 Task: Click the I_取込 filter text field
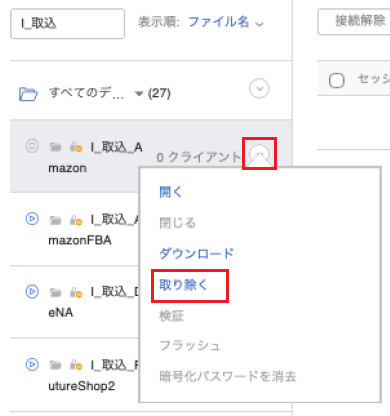(68, 24)
